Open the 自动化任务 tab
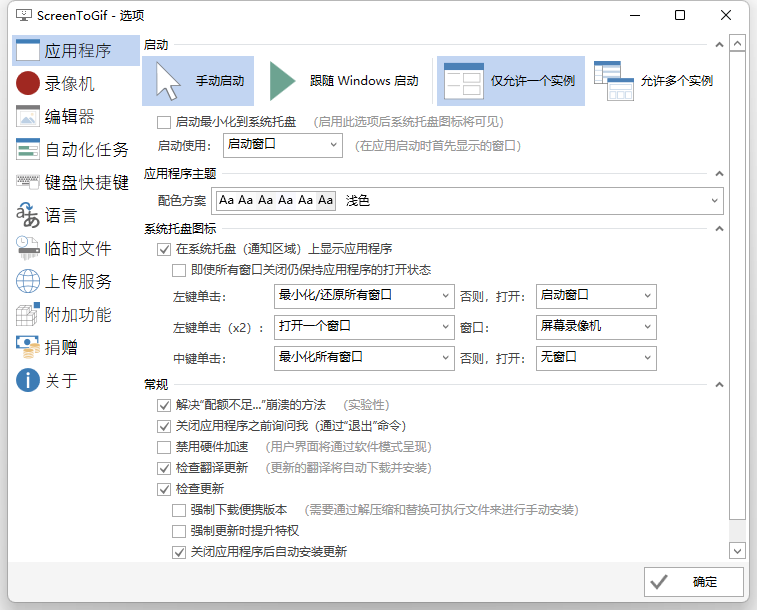Viewport: 757px width, 610px height. coord(76,149)
